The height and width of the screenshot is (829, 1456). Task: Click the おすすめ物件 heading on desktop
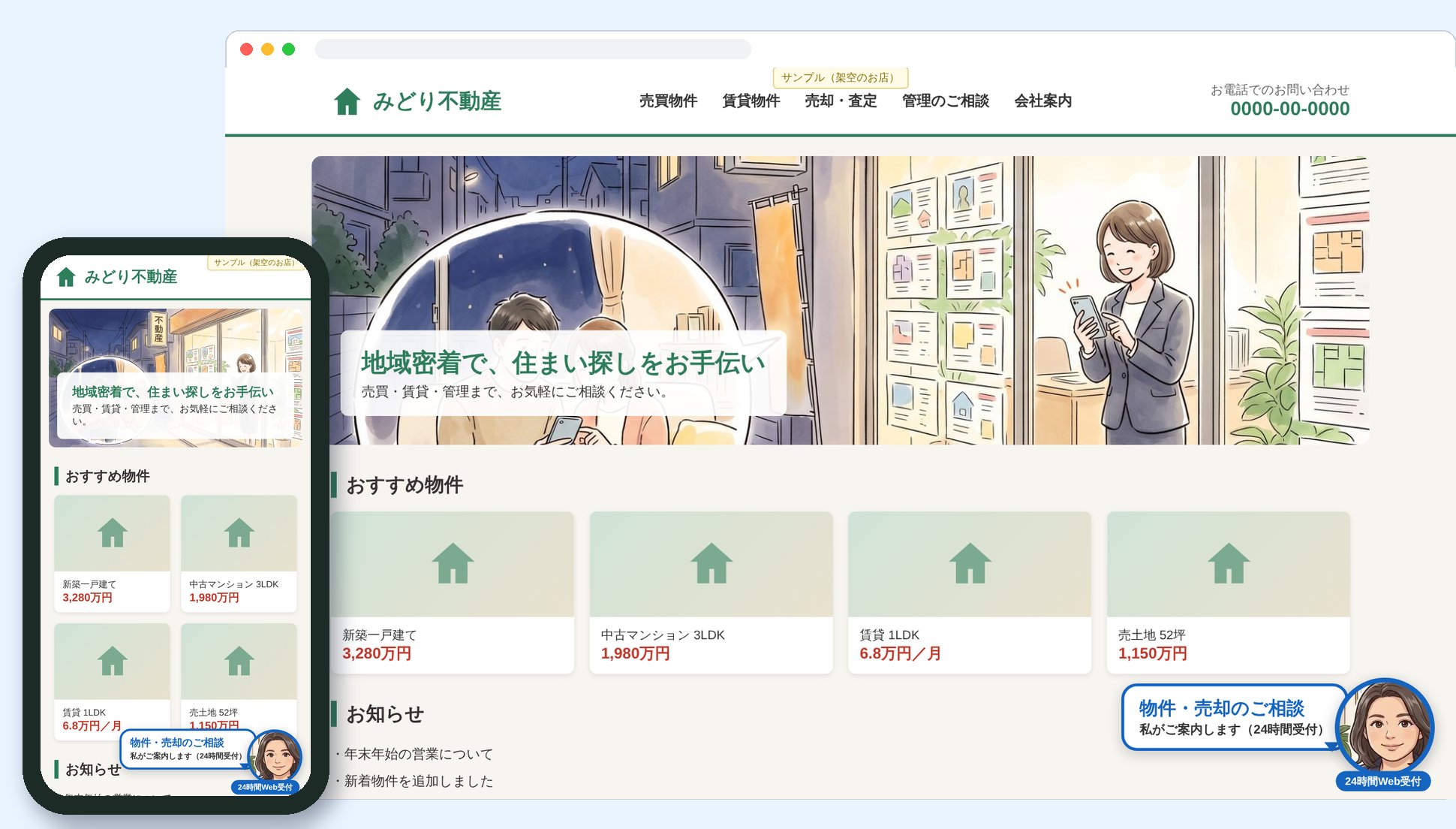pyautogui.click(x=405, y=485)
